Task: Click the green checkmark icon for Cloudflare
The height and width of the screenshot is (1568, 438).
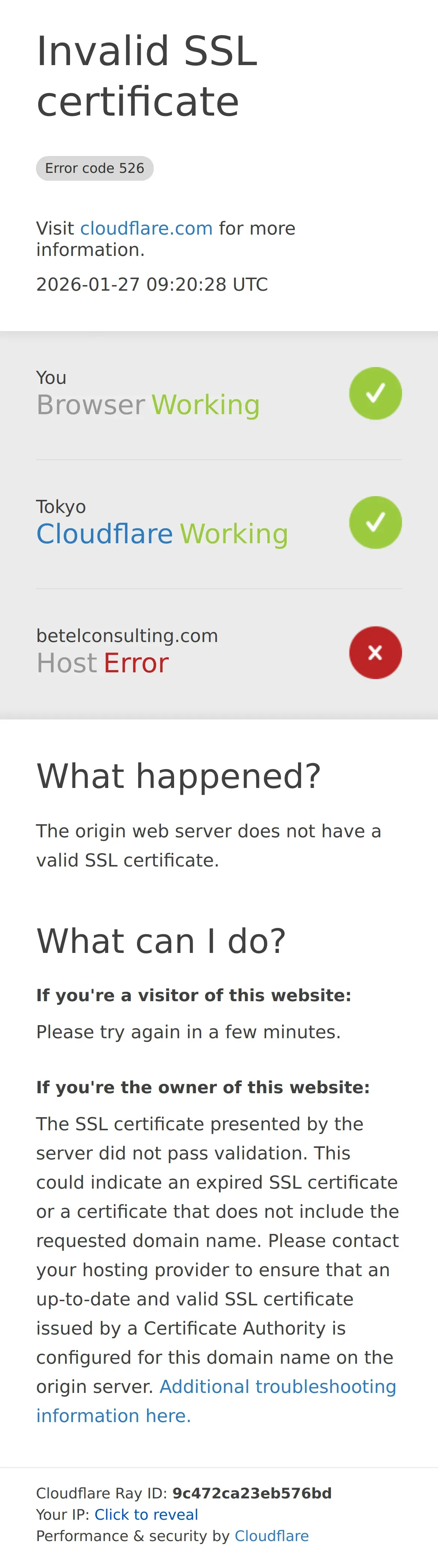Action: [375, 522]
